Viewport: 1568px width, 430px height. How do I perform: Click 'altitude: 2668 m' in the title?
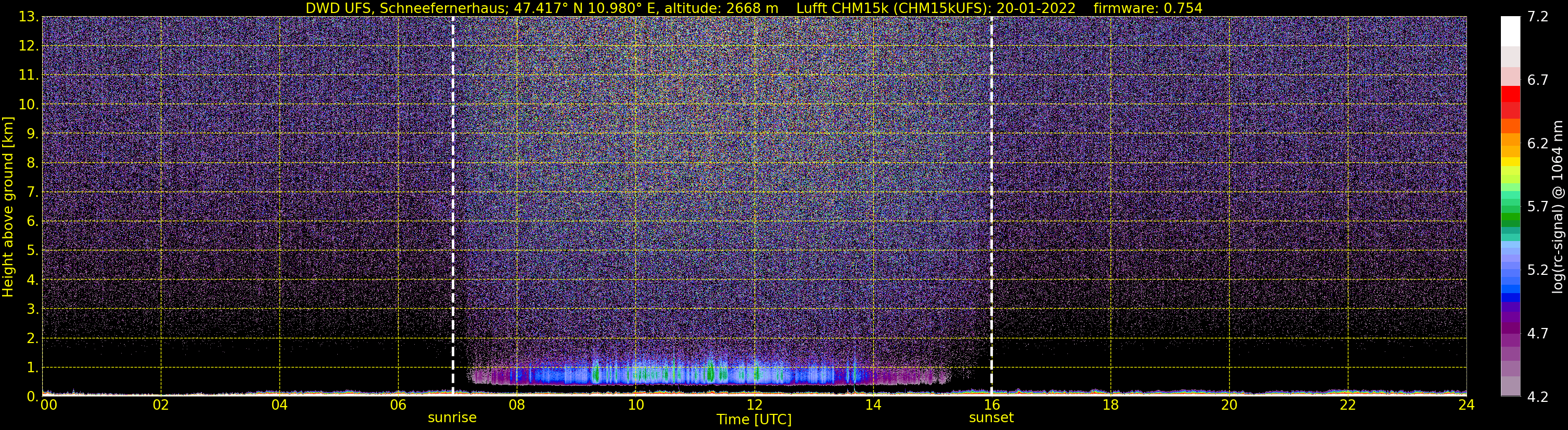tap(721, 8)
